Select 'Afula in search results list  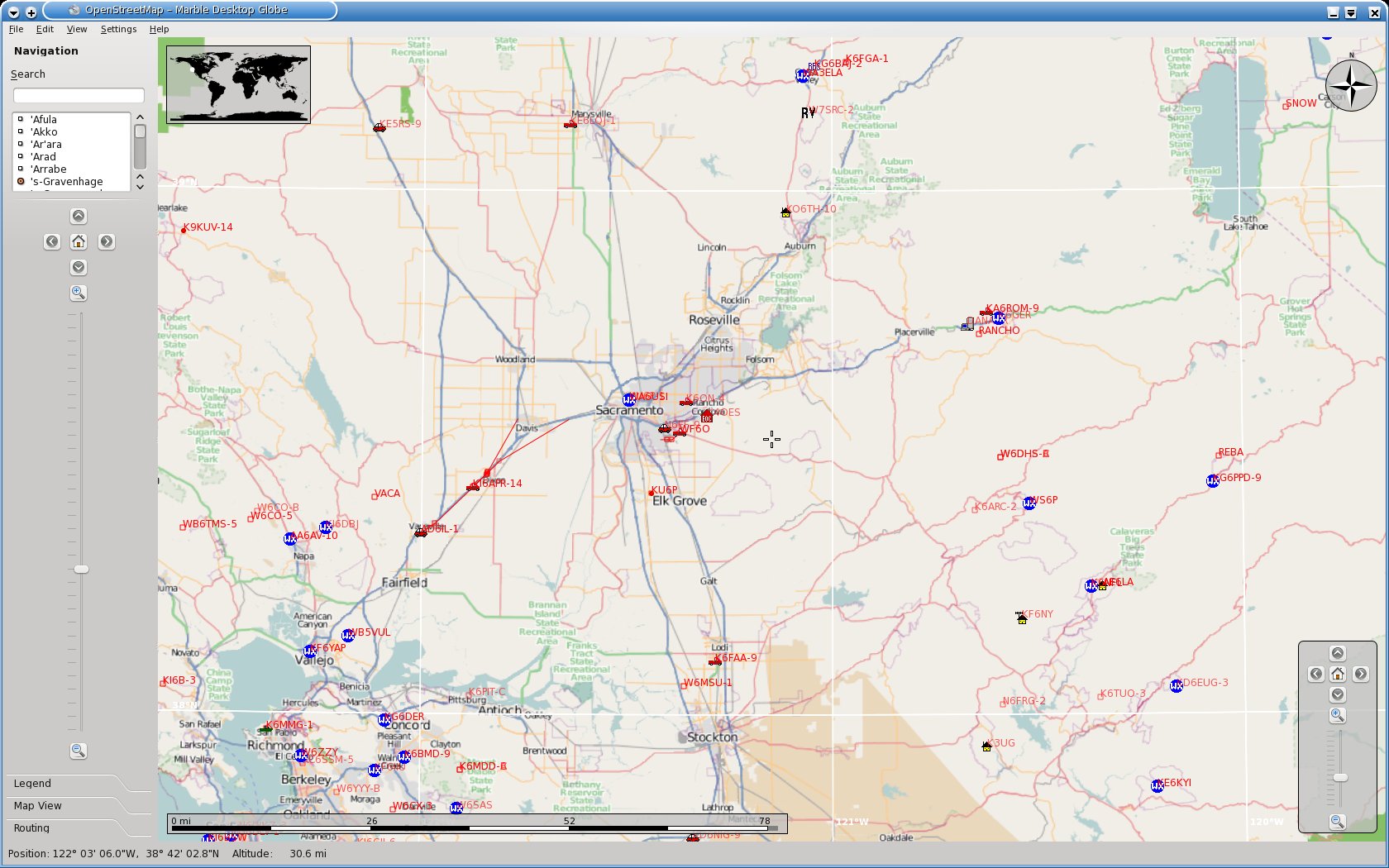71,119
